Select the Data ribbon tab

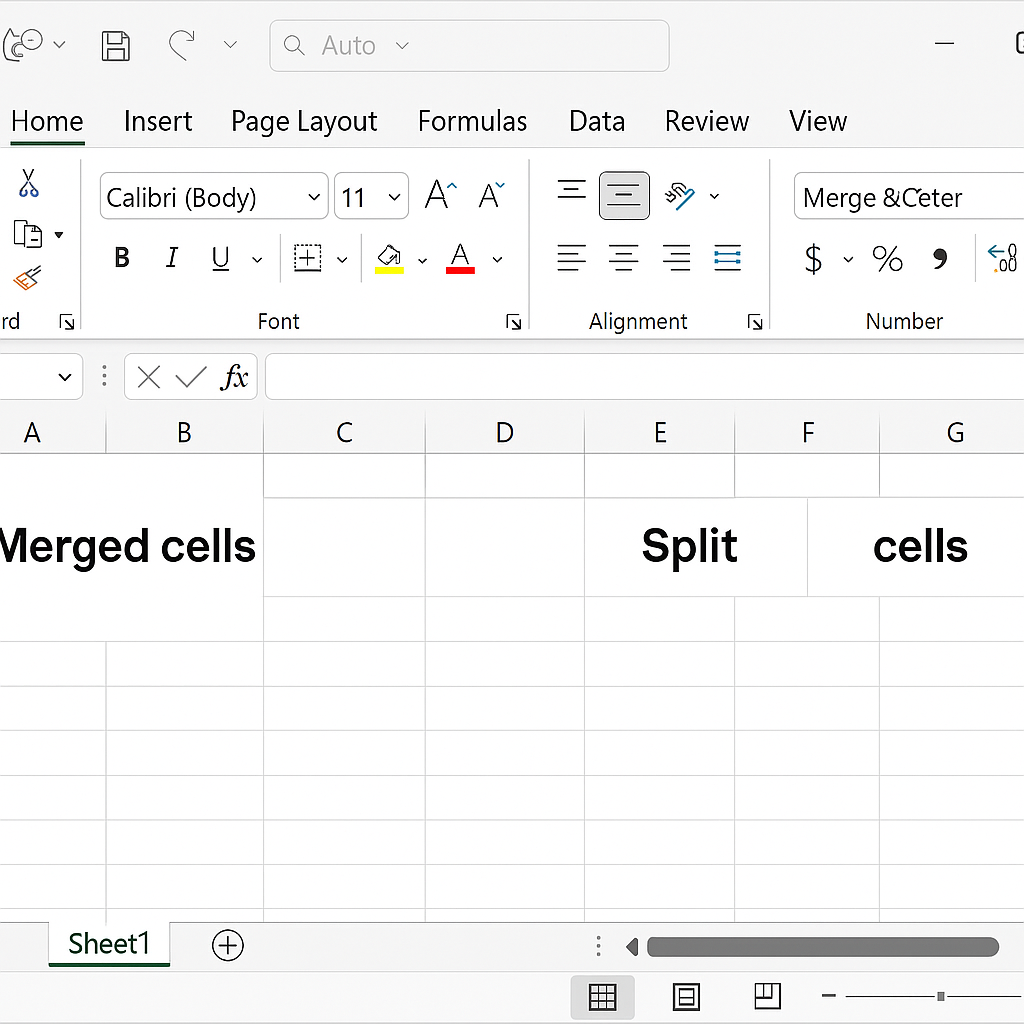[596, 121]
